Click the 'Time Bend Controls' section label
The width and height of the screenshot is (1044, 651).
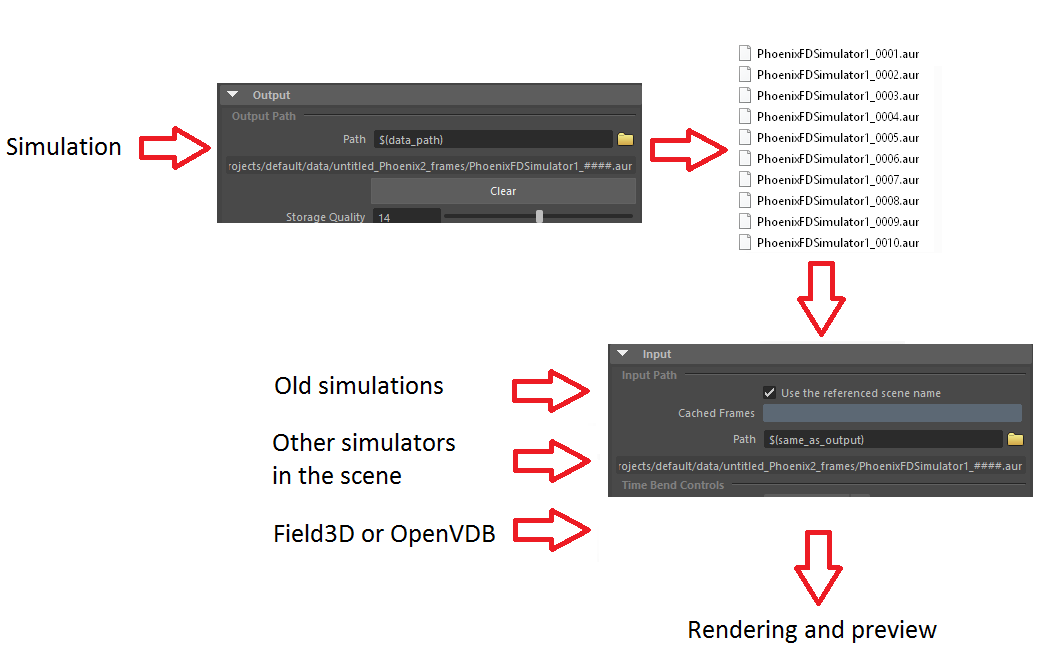click(672, 485)
